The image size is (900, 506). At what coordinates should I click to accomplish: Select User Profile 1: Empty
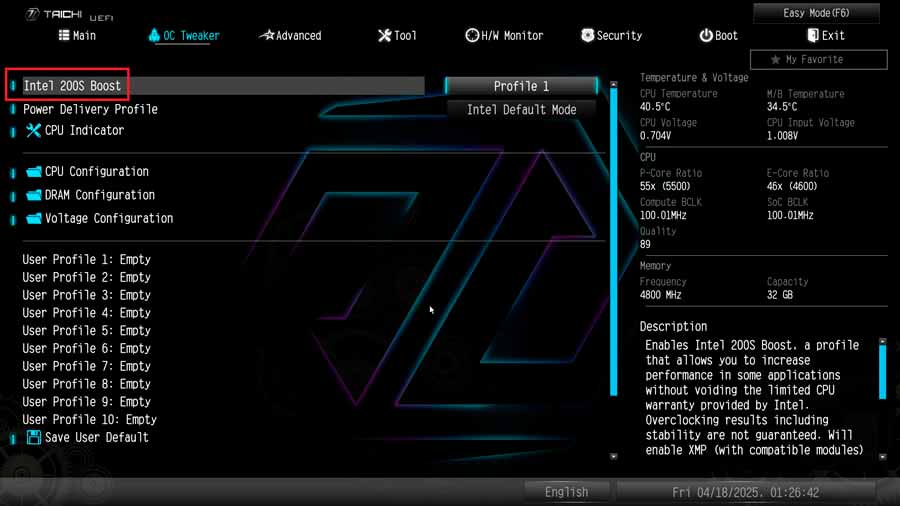86,260
